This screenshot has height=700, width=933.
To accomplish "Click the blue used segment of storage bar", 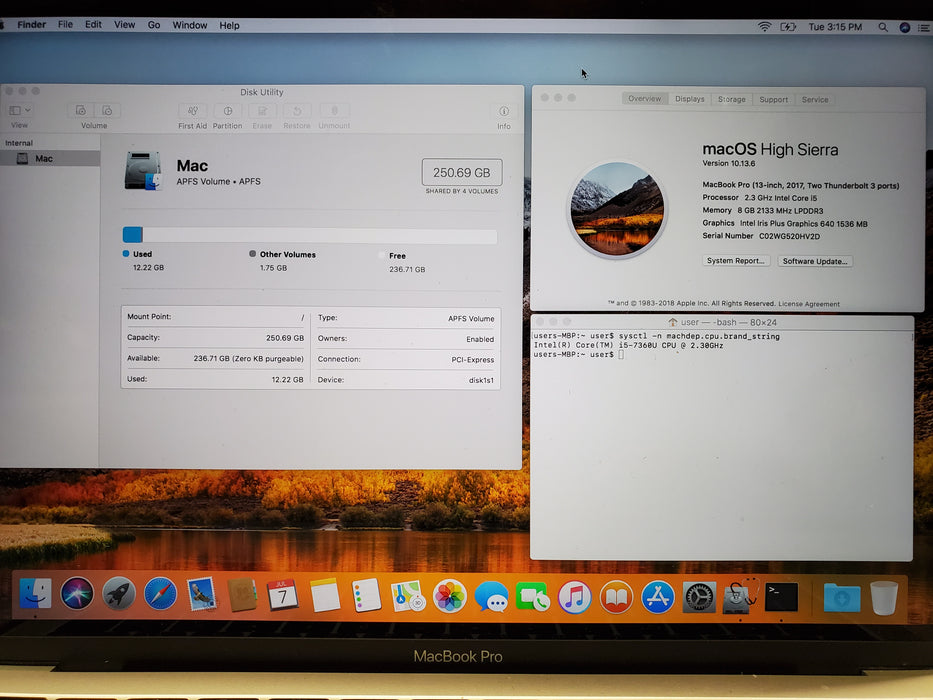I will [x=133, y=235].
